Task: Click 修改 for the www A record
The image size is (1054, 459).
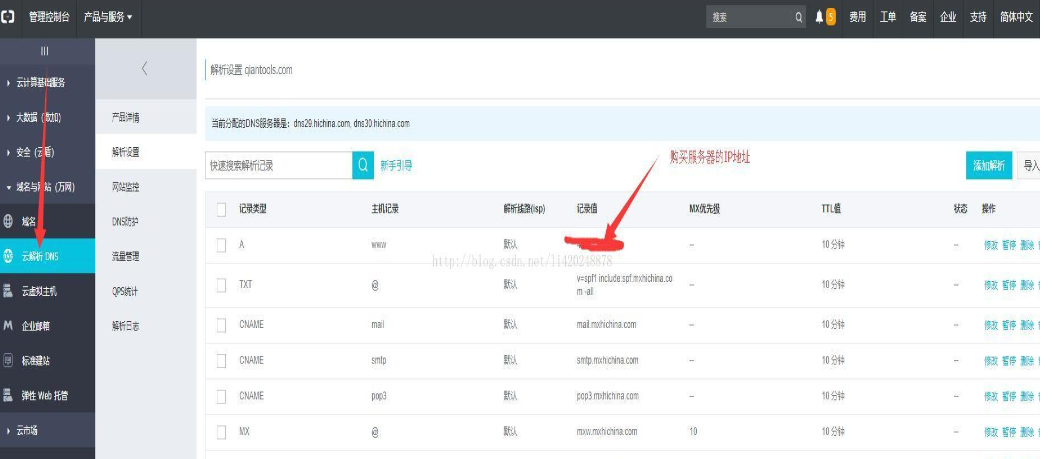Action: [991, 246]
